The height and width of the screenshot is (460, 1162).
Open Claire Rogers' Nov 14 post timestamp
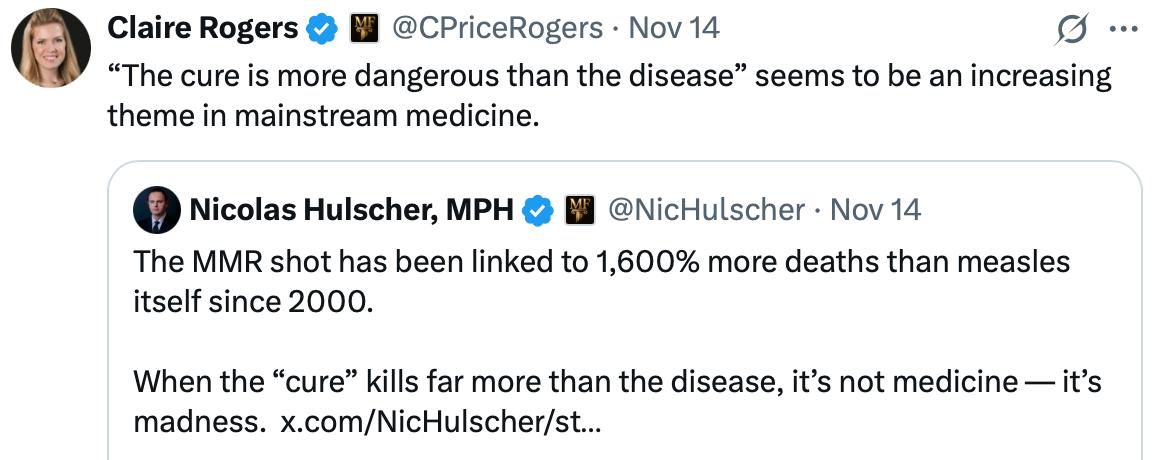[x=674, y=29]
